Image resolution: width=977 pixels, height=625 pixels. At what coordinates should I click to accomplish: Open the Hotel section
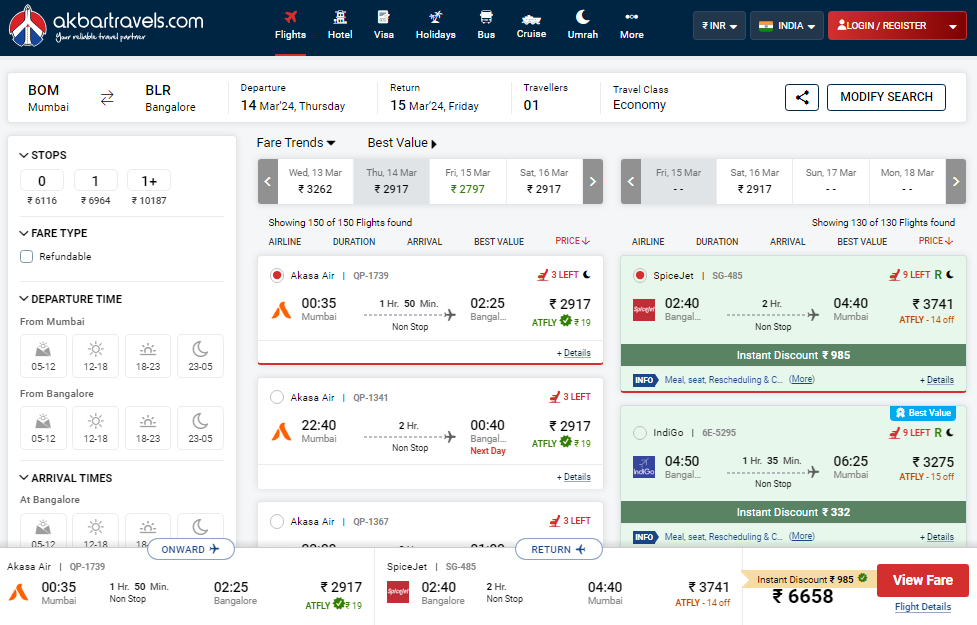[340, 26]
